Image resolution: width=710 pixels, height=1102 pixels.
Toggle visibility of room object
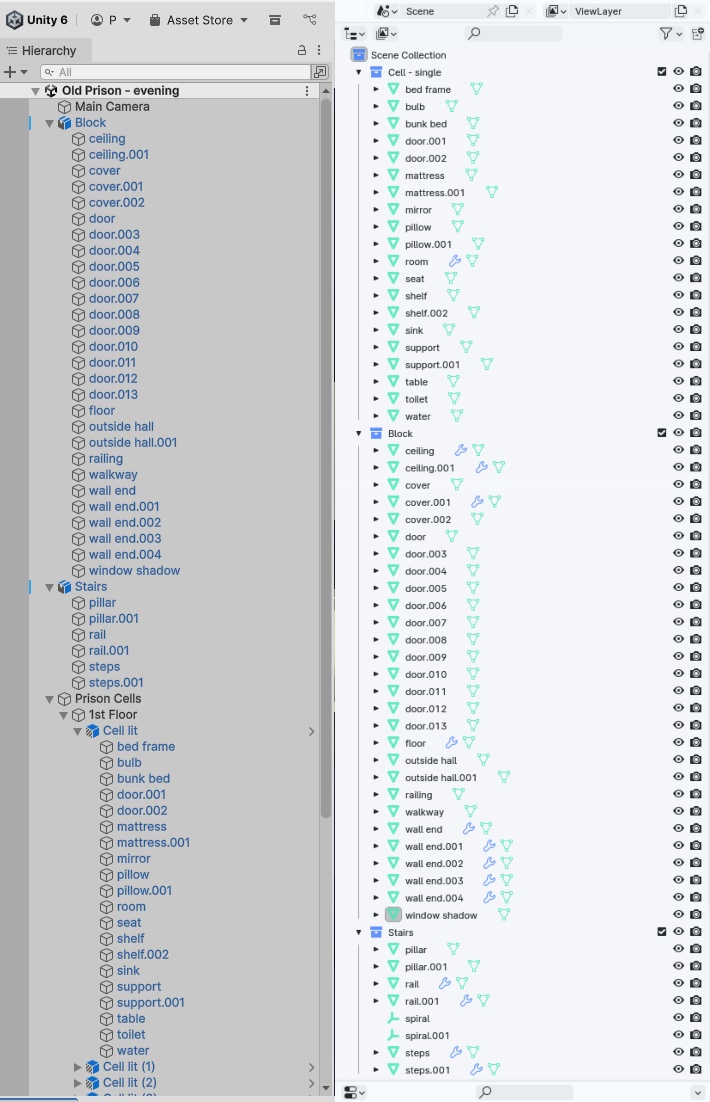tap(678, 261)
